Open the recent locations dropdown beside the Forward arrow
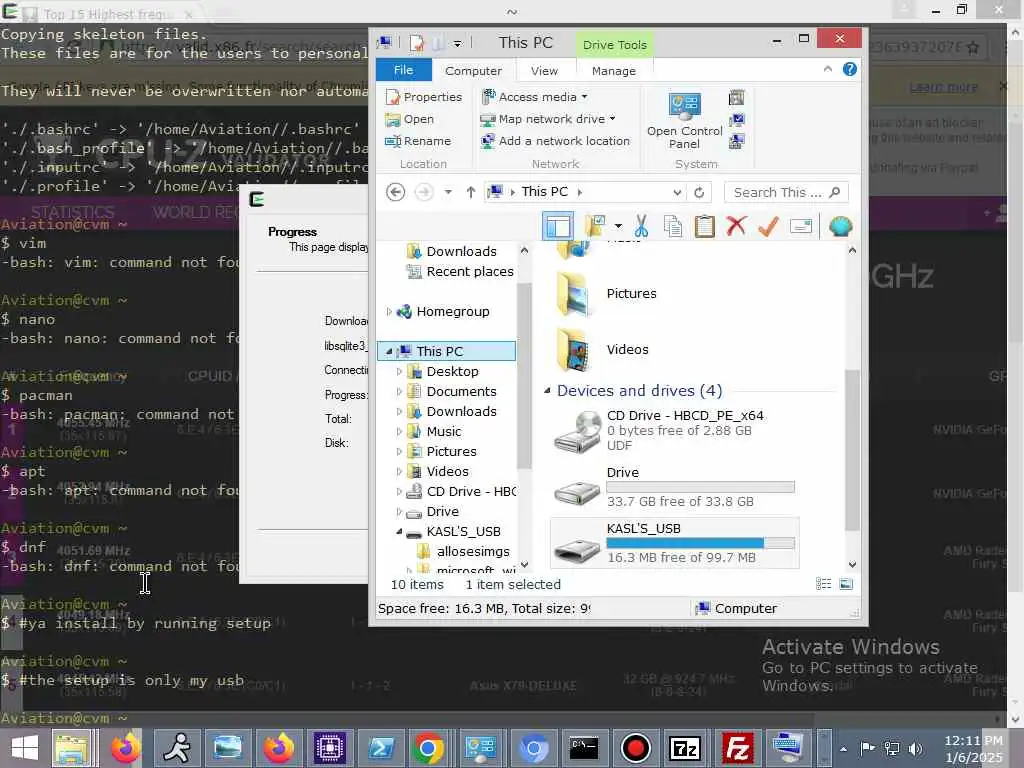 point(448,192)
